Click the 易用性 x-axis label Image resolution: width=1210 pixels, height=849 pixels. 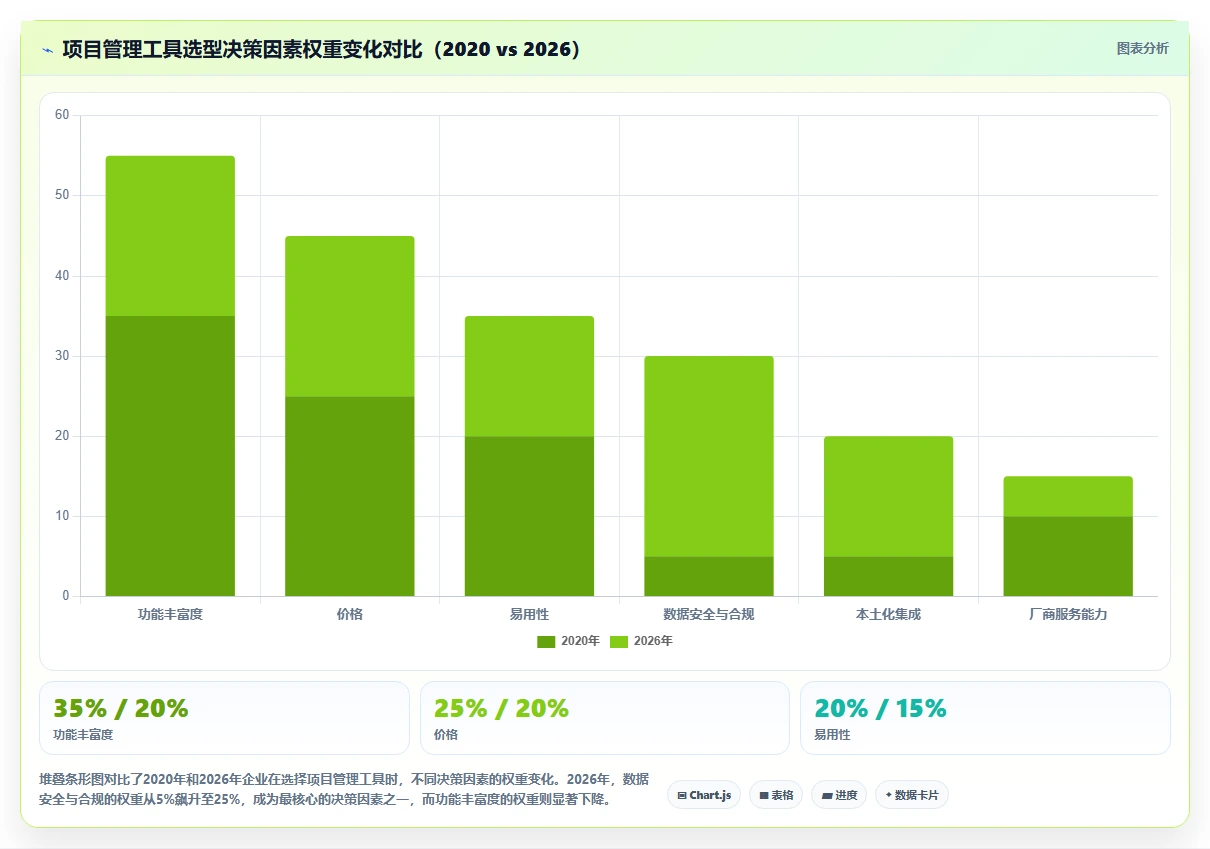[x=529, y=614]
